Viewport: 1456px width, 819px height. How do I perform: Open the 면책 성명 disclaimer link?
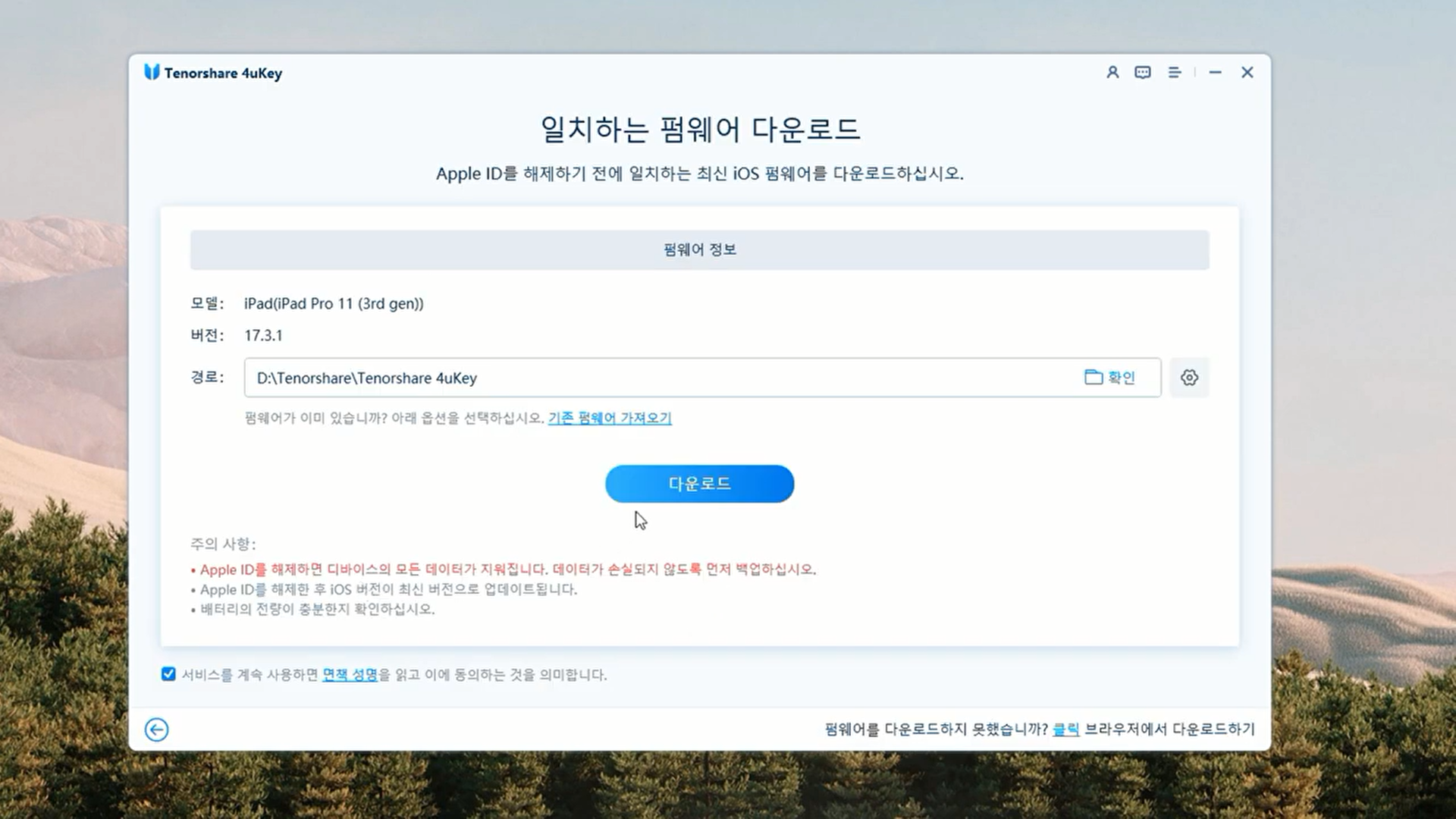click(x=350, y=674)
